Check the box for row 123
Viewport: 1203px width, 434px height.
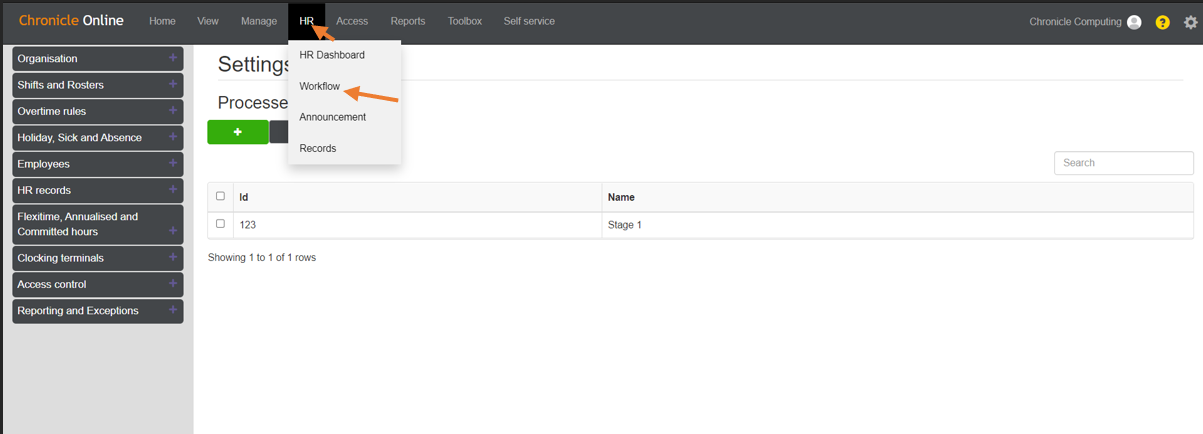220,224
